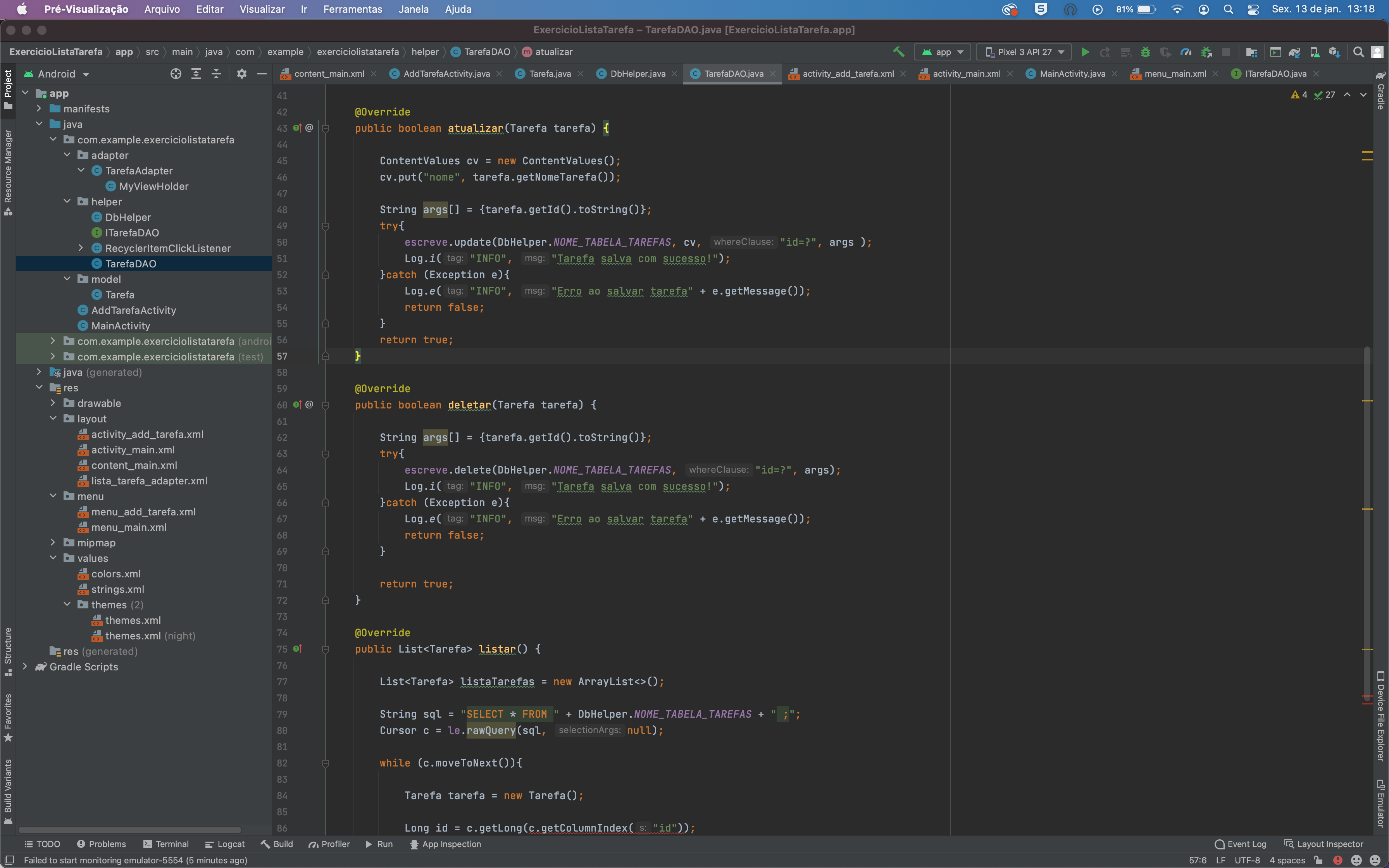Open the Ferramentas menu
The height and width of the screenshot is (868, 1389).
pyautogui.click(x=352, y=9)
